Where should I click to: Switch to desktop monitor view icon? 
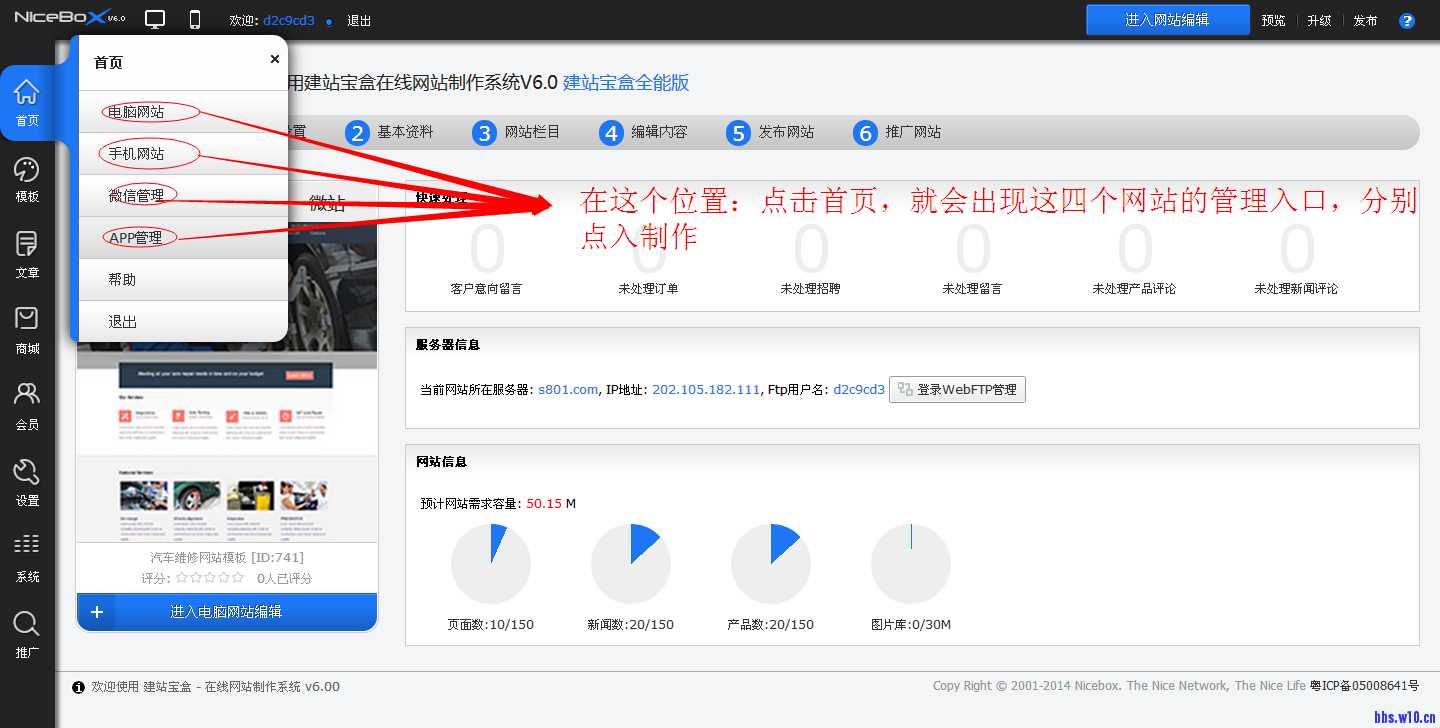pos(155,20)
